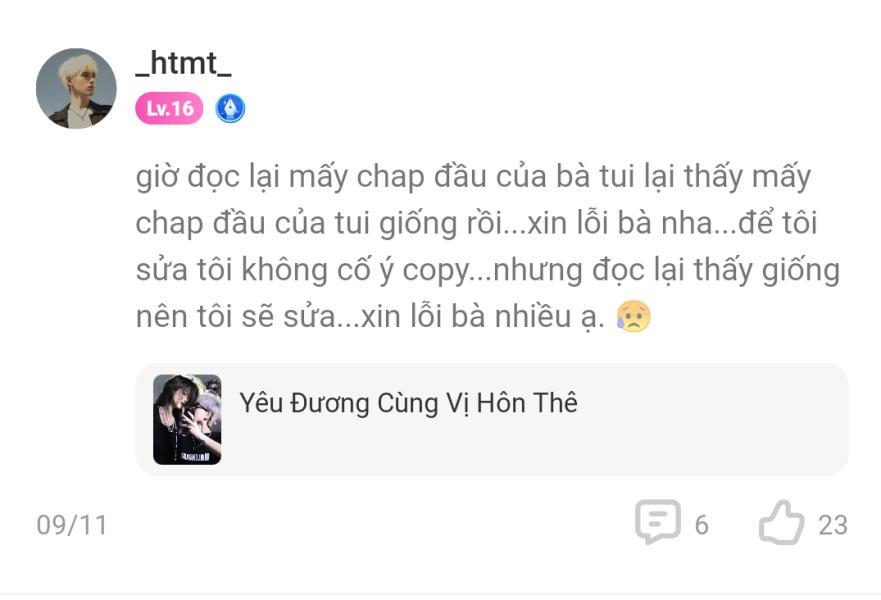Click the reply count 6
This screenshot has width=881, height=600.
(702, 525)
